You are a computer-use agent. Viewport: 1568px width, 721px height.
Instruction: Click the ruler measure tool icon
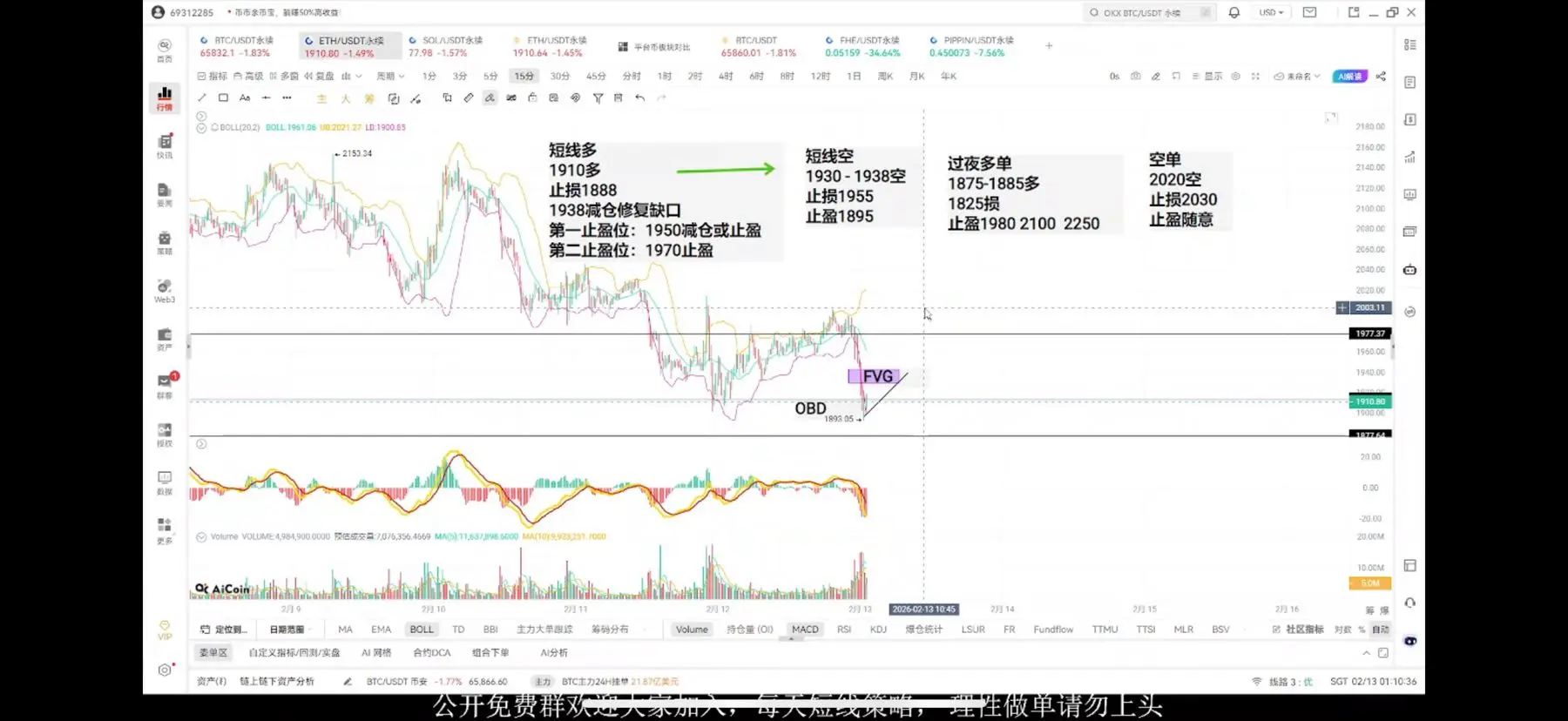(469, 98)
